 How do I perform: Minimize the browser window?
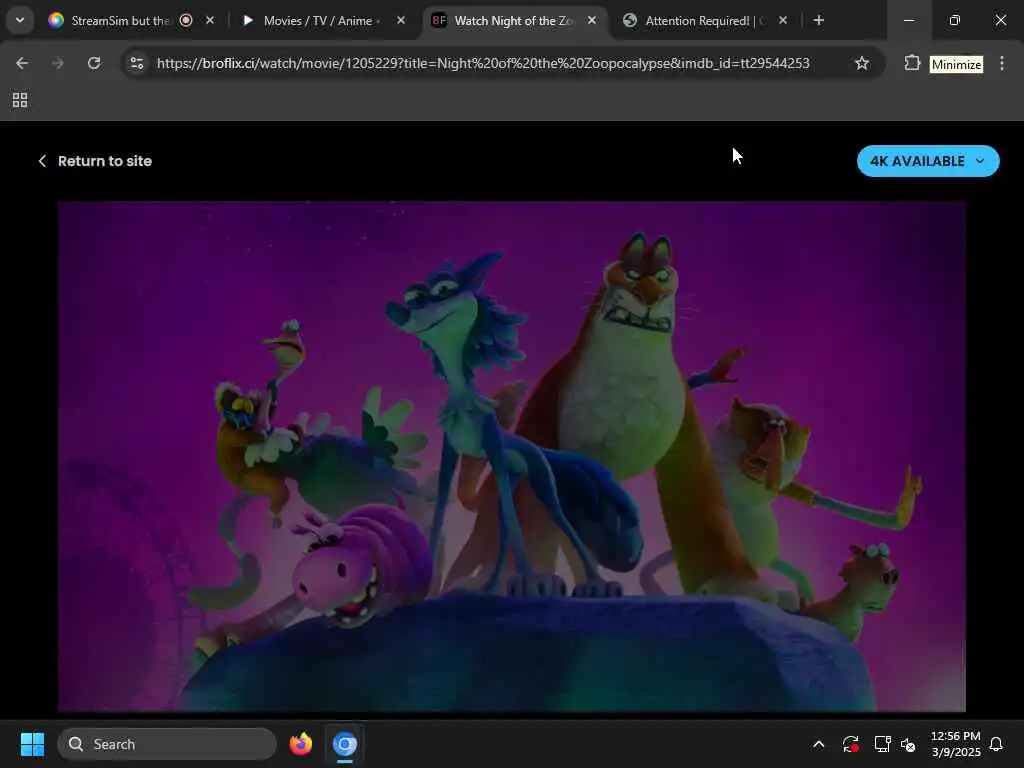[x=908, y=20]
